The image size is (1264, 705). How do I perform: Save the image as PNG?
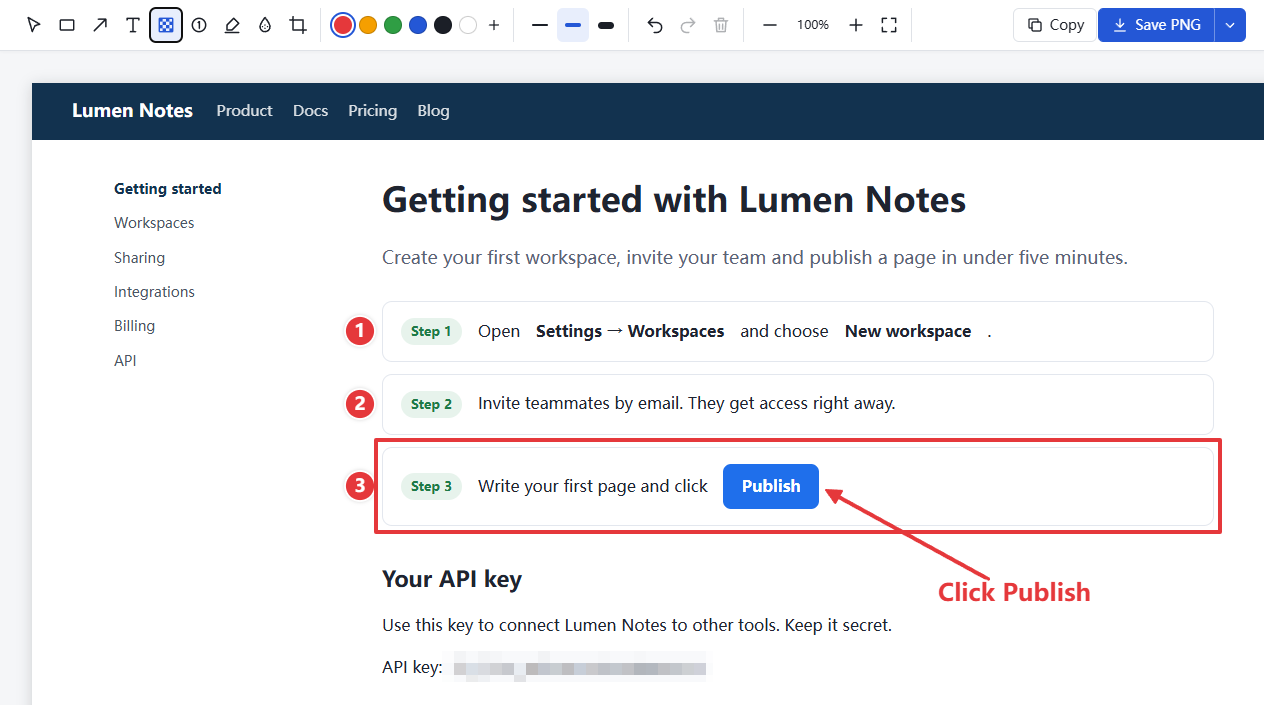coord(1156,25)
